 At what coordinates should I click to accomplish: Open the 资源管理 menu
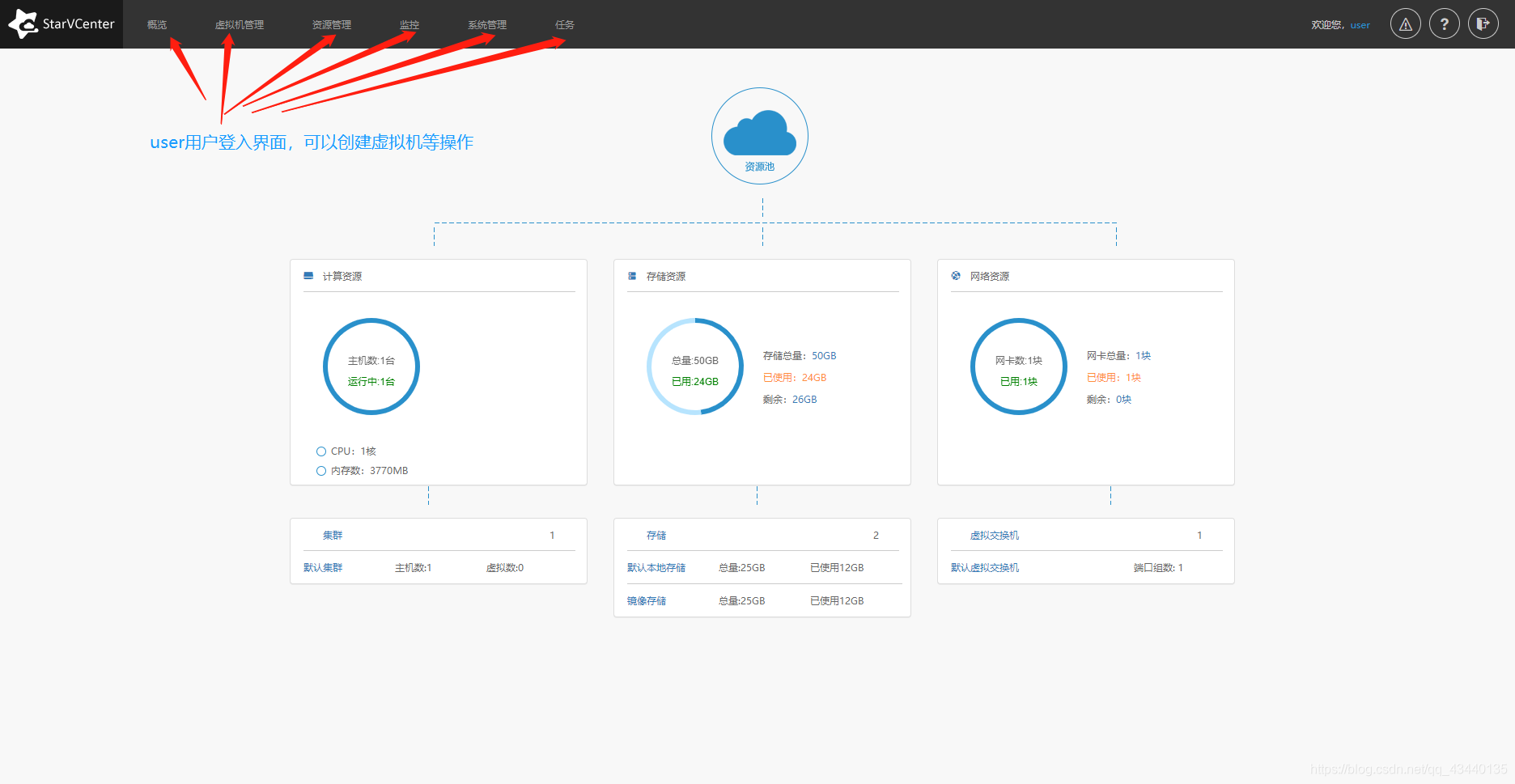pos(332,25)
